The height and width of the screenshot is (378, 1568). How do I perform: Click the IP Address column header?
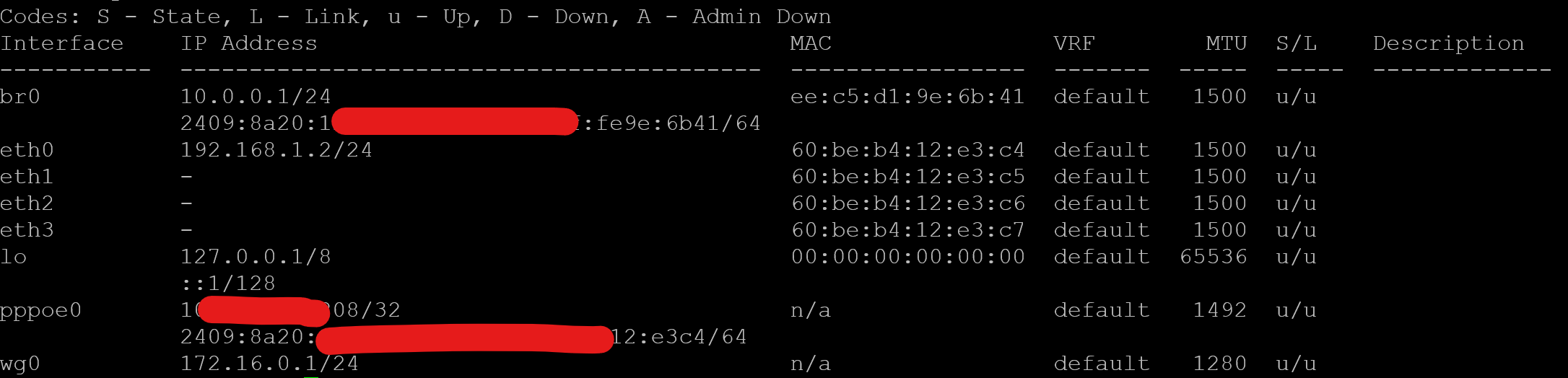click(x=249, y=43)
